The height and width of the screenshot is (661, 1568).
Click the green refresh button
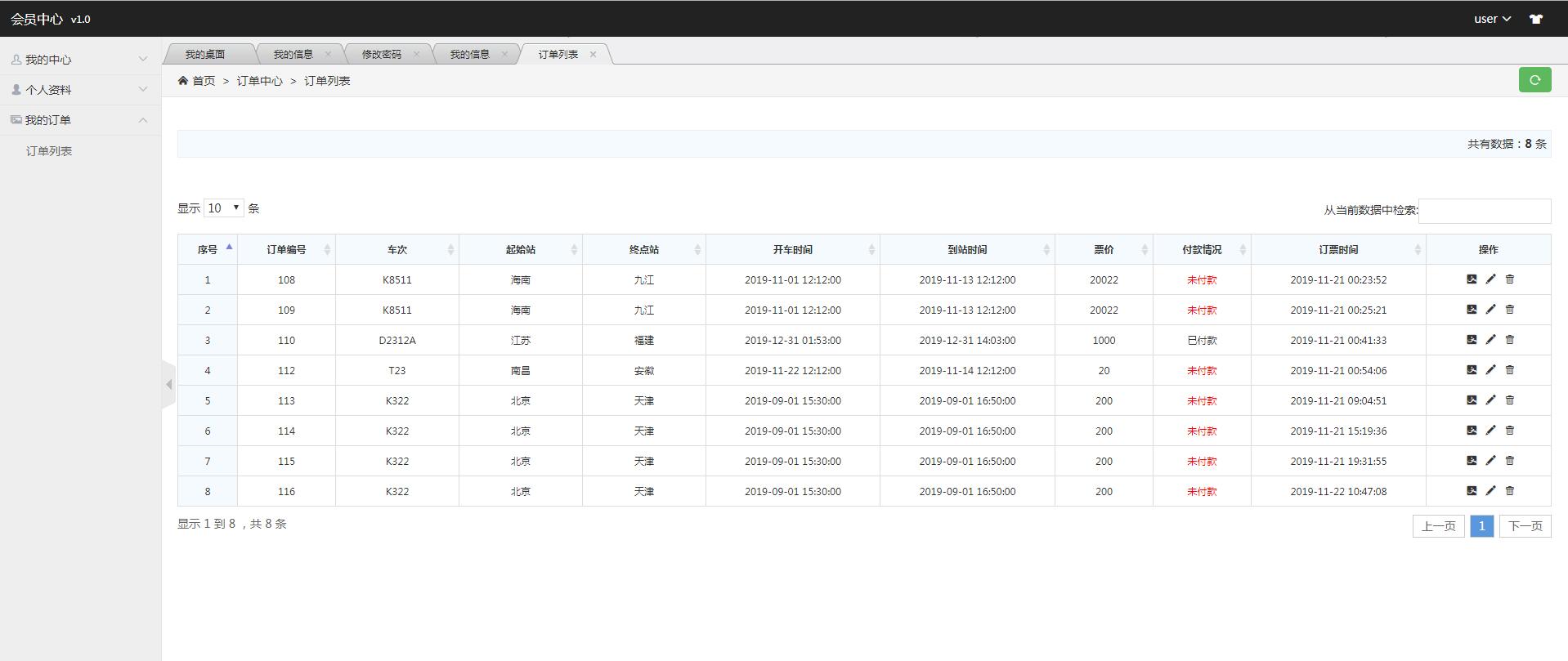pyautogui.click(x=1534, y=80)
